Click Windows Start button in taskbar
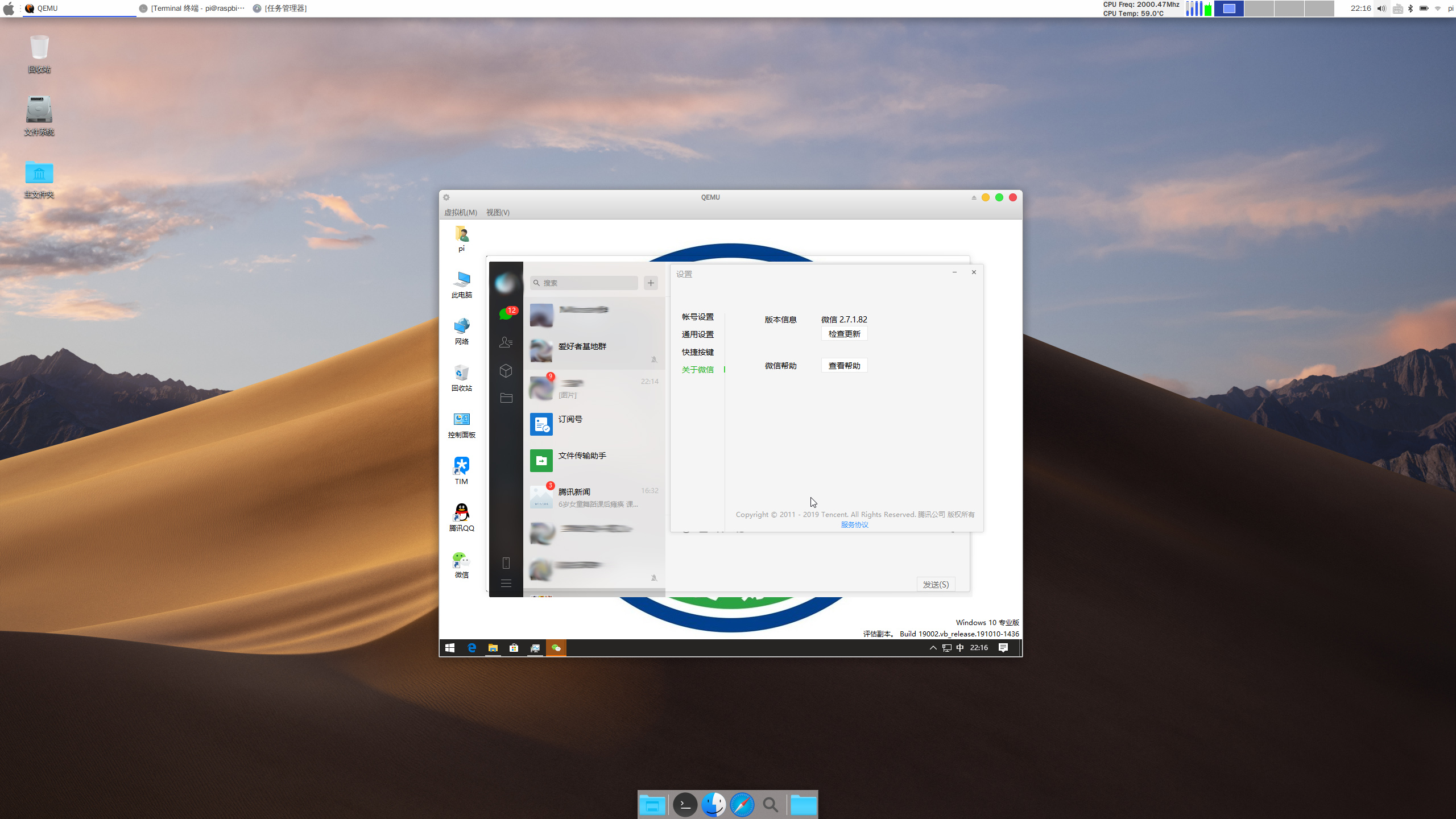The height and width of the screenshot is (819, 1456). (x=450, y=648)
